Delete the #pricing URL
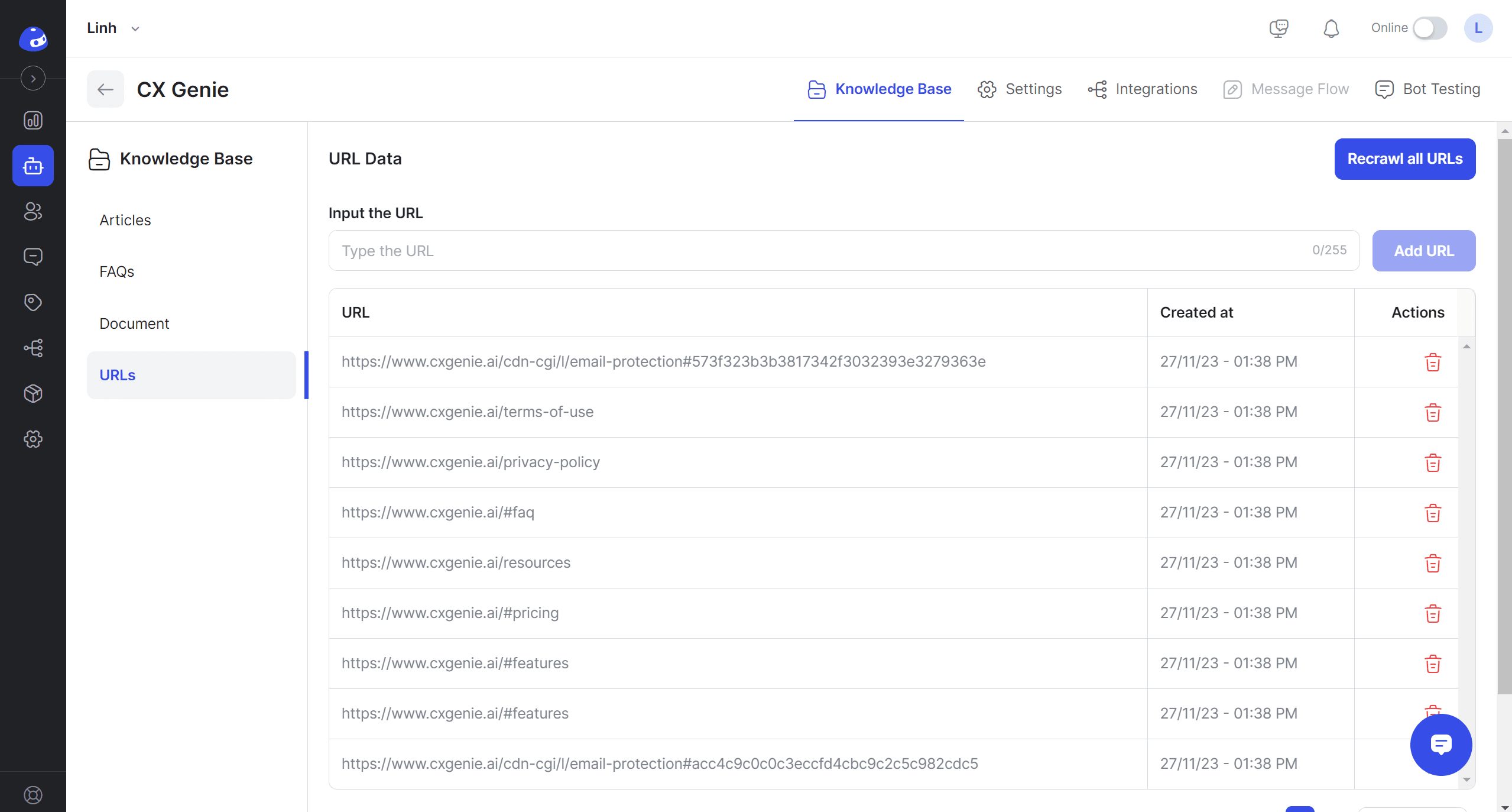This screenshot has height=812, width=1512. tap(1432, 613)
